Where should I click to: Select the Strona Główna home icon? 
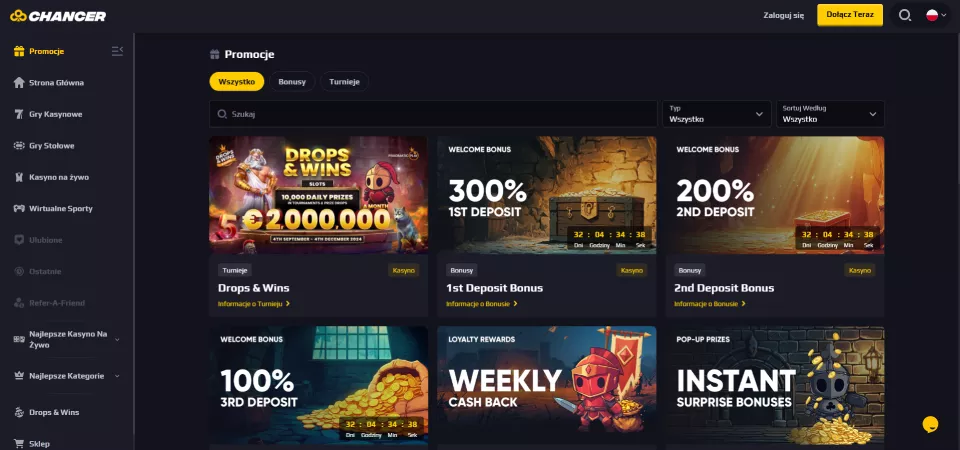(x=19, y=83)
